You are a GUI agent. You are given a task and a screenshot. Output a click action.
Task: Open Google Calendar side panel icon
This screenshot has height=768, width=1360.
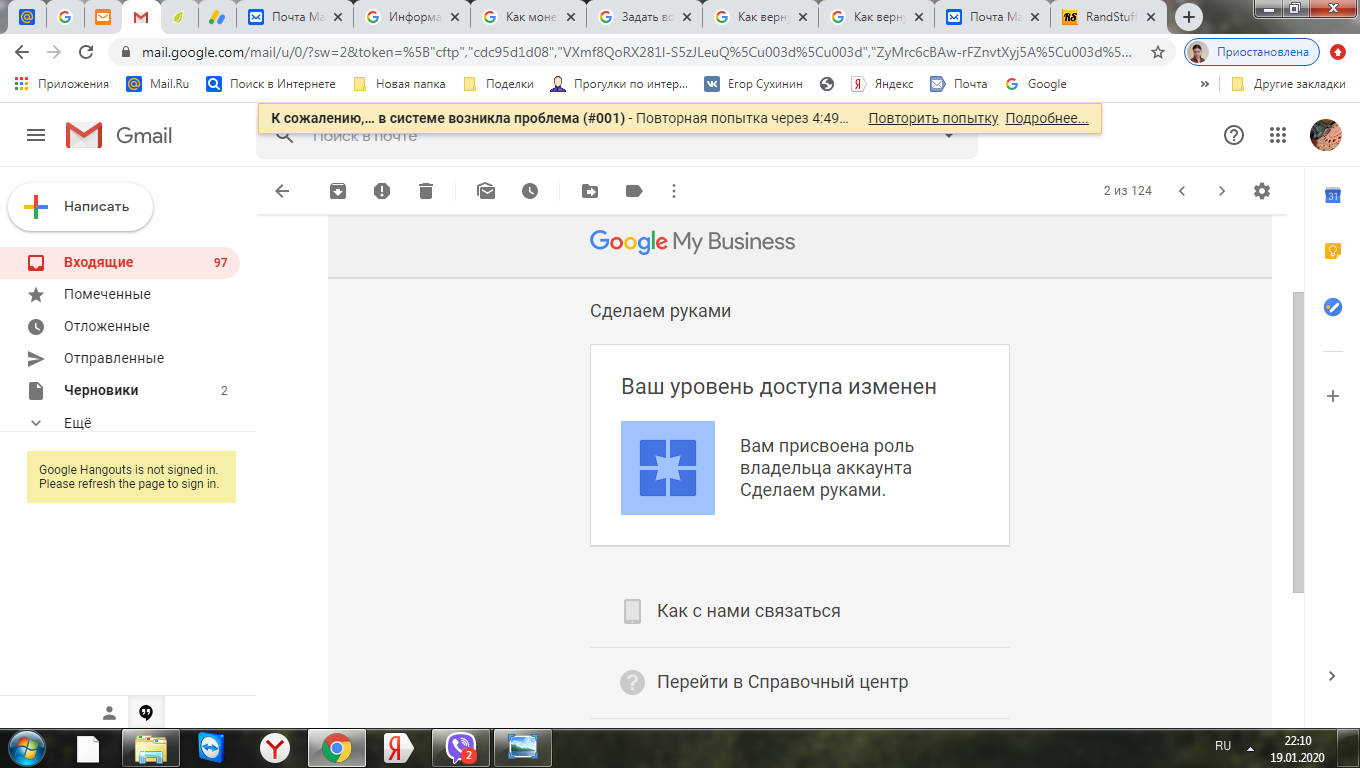point(1332,196)
